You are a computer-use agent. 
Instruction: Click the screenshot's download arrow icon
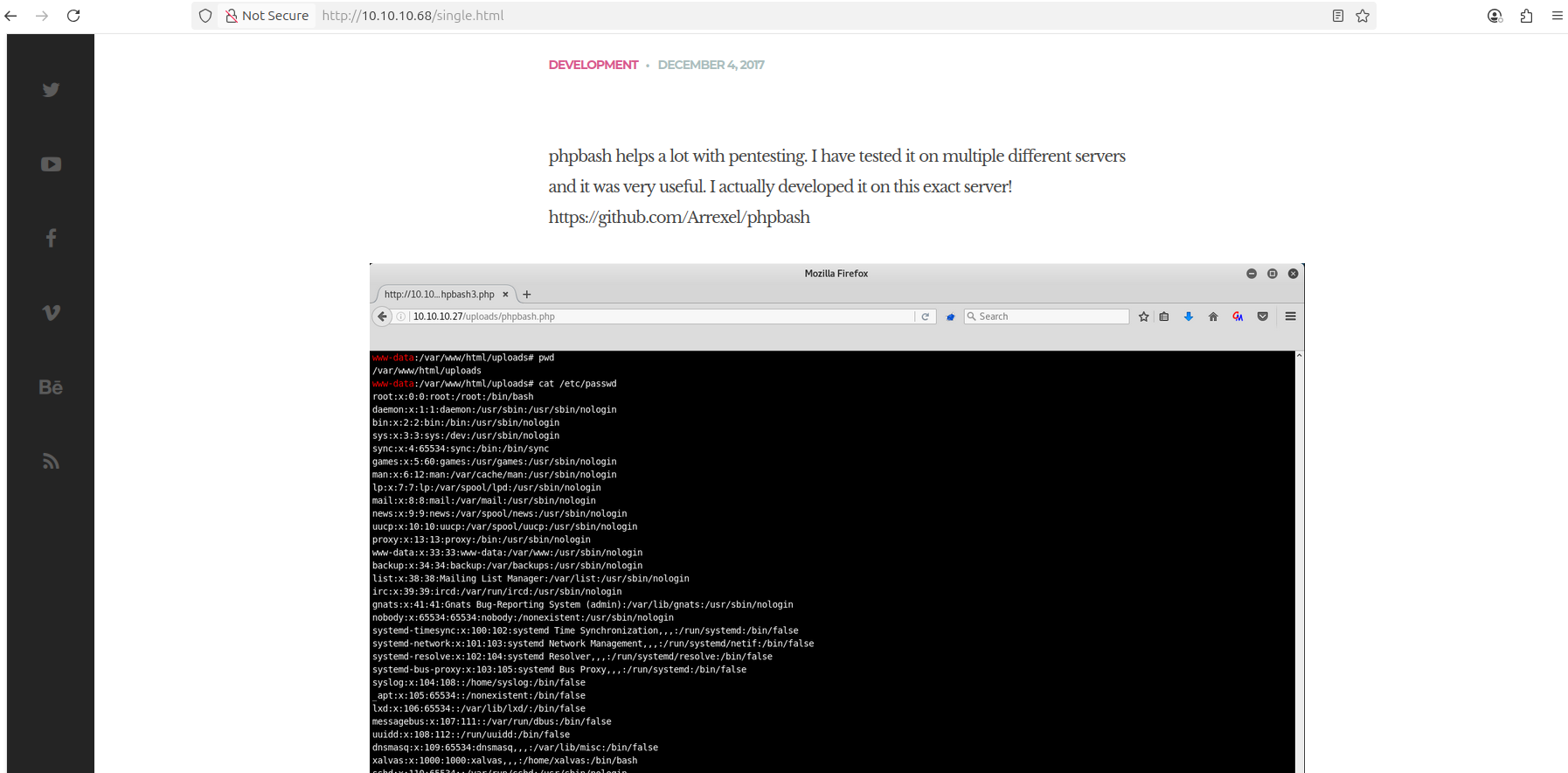pos(1189,317)
